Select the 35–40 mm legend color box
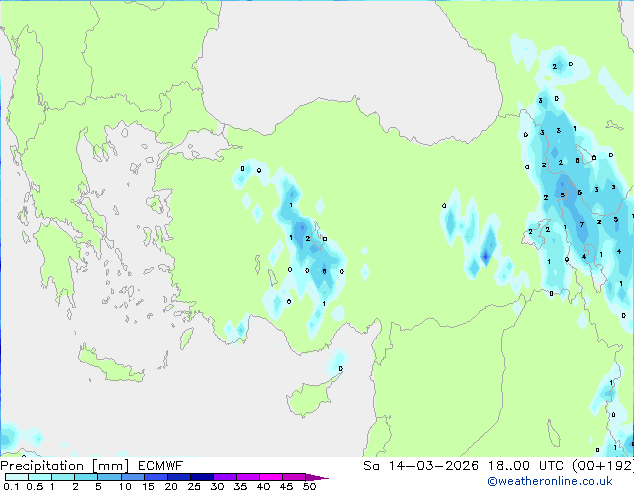This screenshot has height=490, width=634. coord(248,477)
